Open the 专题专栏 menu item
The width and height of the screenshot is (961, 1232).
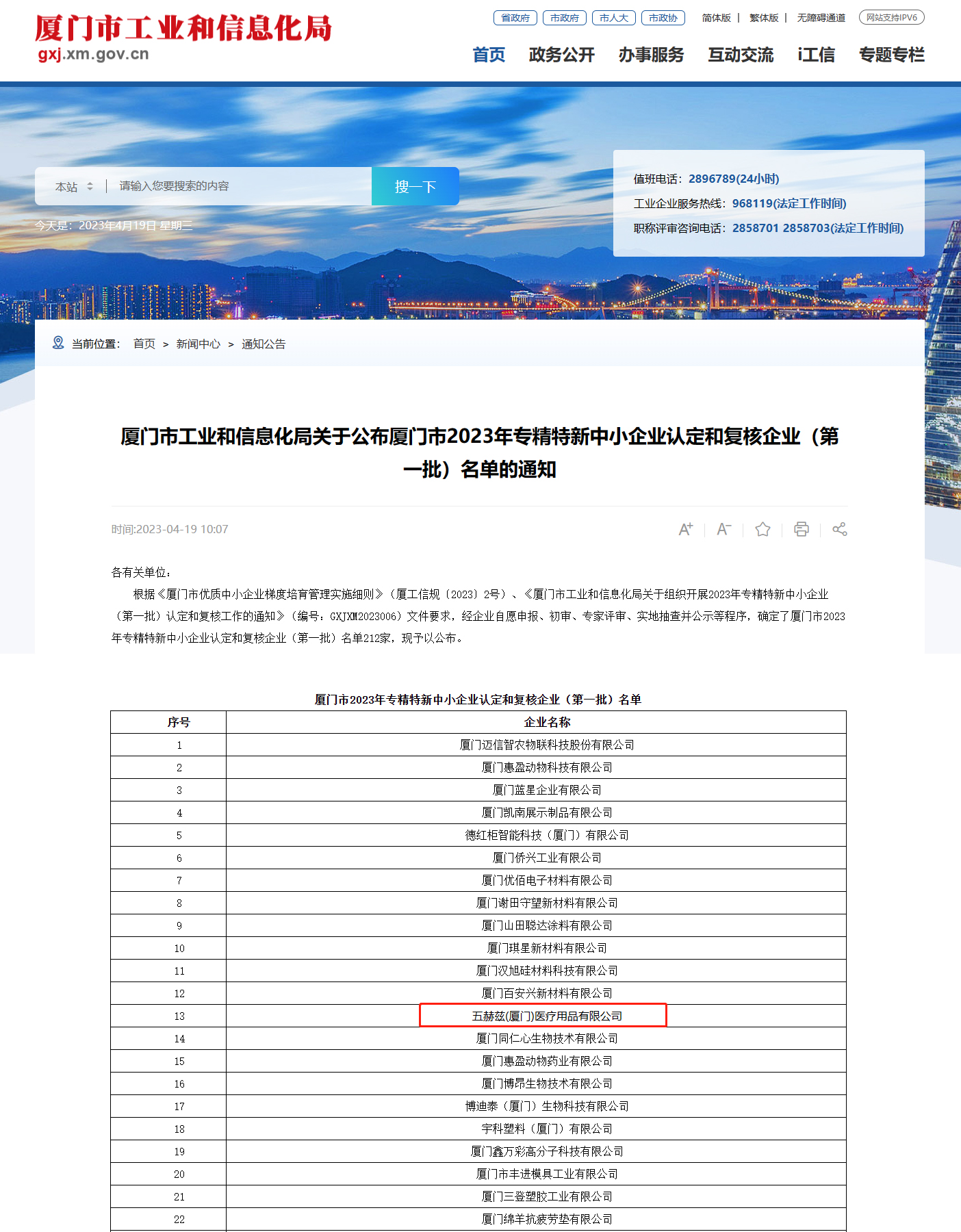coord(892,55)
